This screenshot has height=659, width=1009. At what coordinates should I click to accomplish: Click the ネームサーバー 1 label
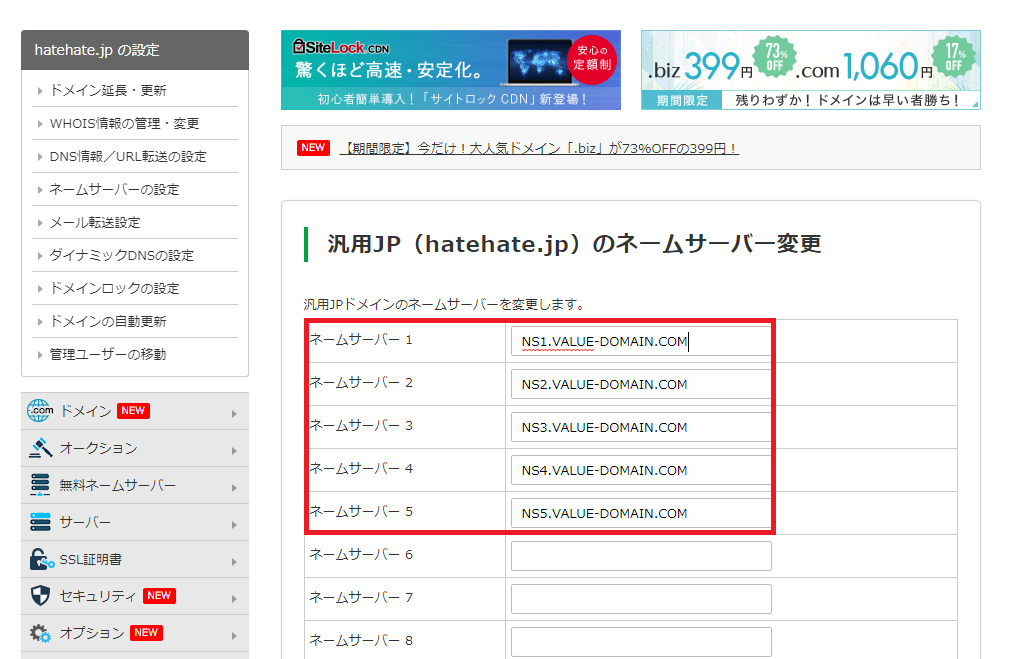tap(361, 339)
